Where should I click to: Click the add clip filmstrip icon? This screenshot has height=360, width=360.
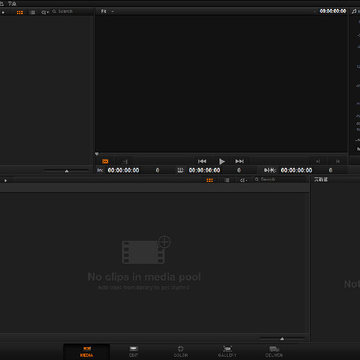click(146, 250)
